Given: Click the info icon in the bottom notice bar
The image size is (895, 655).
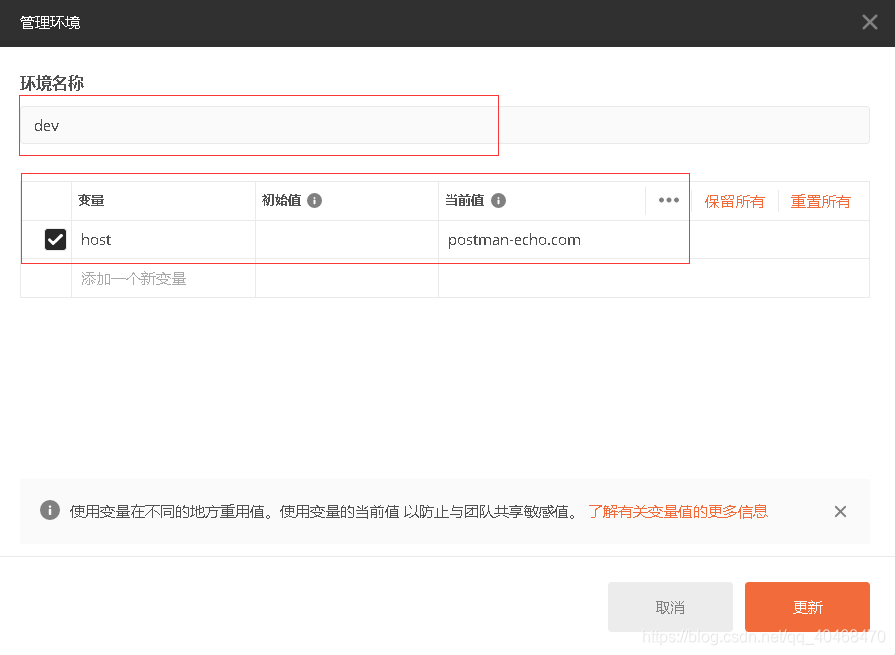Looking at the screenshot, I should coord(50,511).
